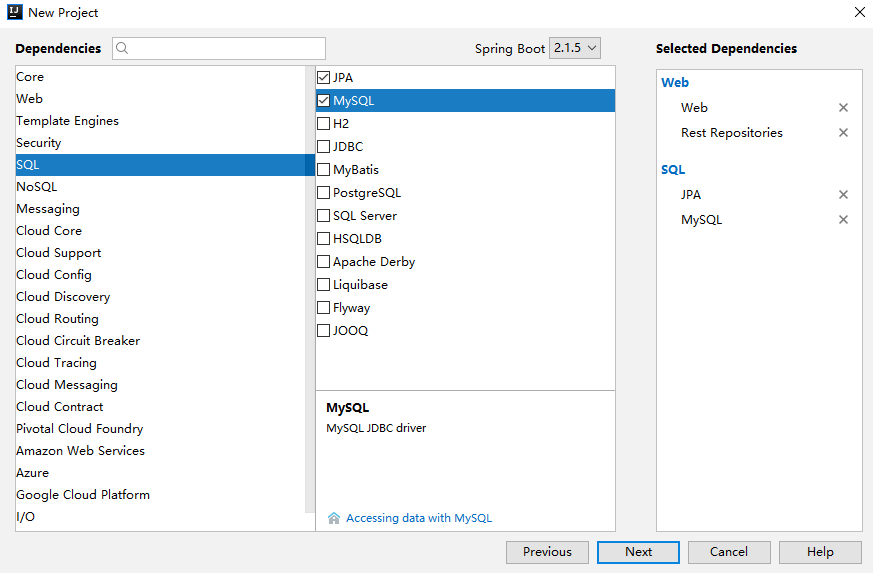Remove MySQL from selected dependencies

843,220
